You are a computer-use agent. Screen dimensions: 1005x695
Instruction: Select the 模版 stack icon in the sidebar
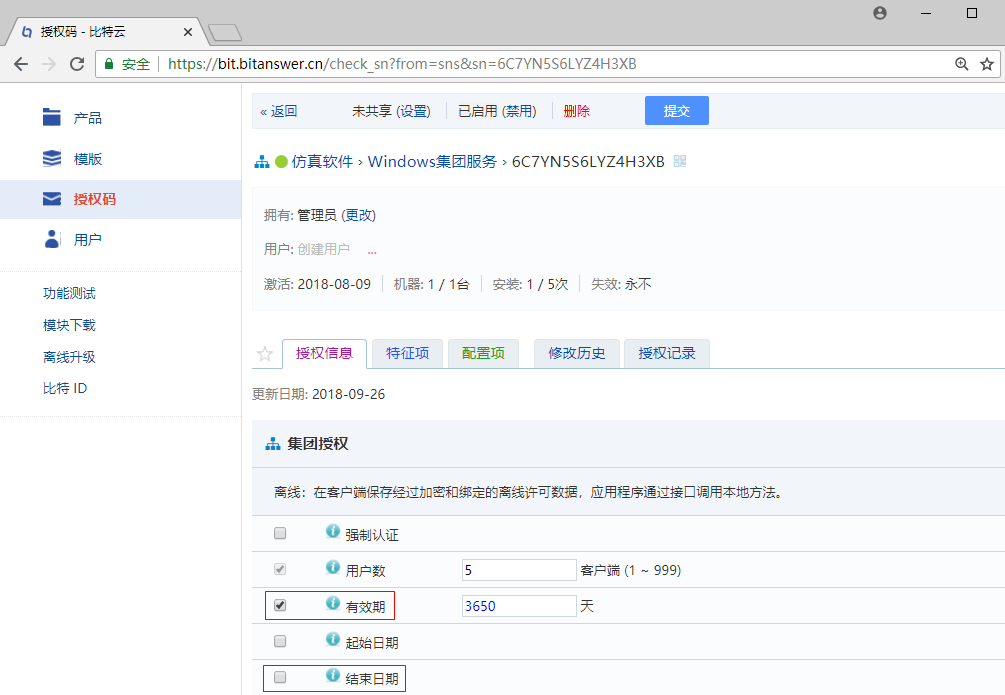[x=51, y=157]
